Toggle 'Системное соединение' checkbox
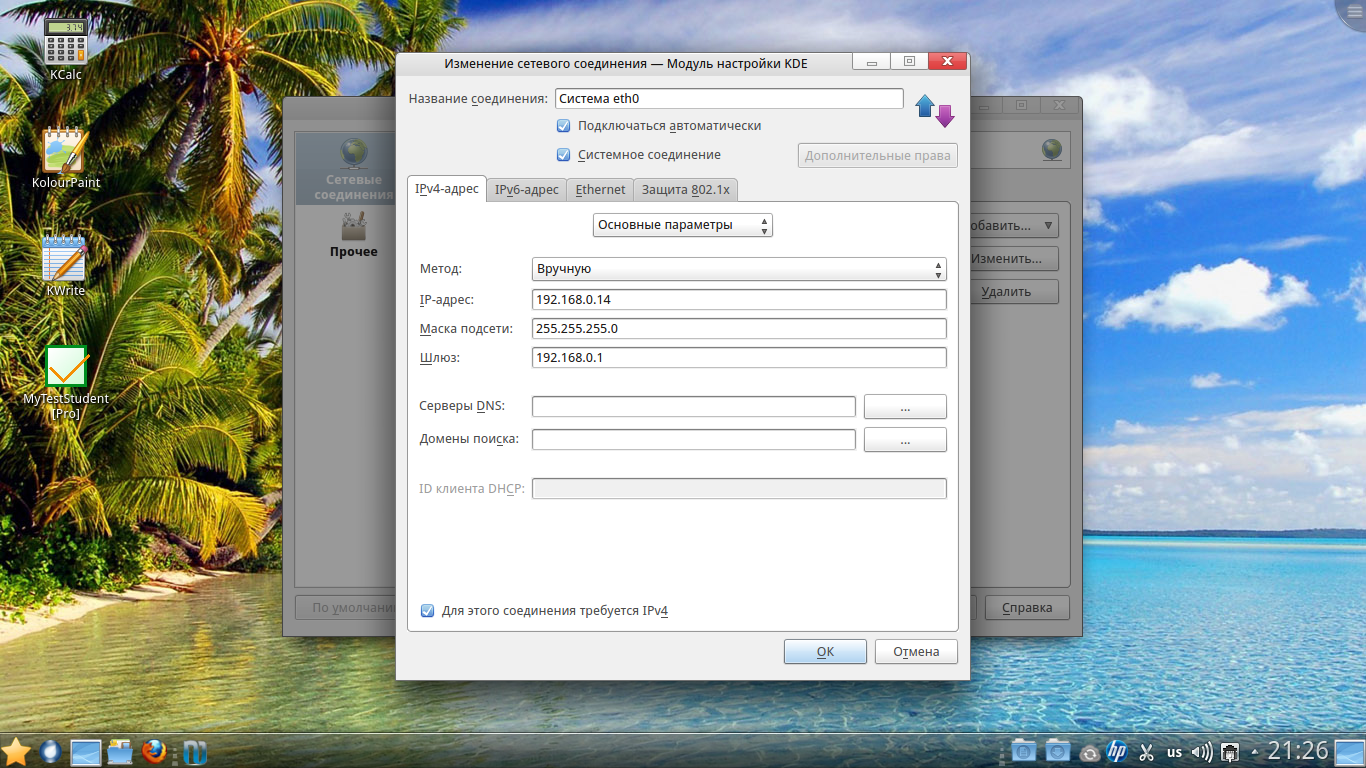Image resolution: width=1366 pixels, height=768 pixels. (x=564, y=155)
